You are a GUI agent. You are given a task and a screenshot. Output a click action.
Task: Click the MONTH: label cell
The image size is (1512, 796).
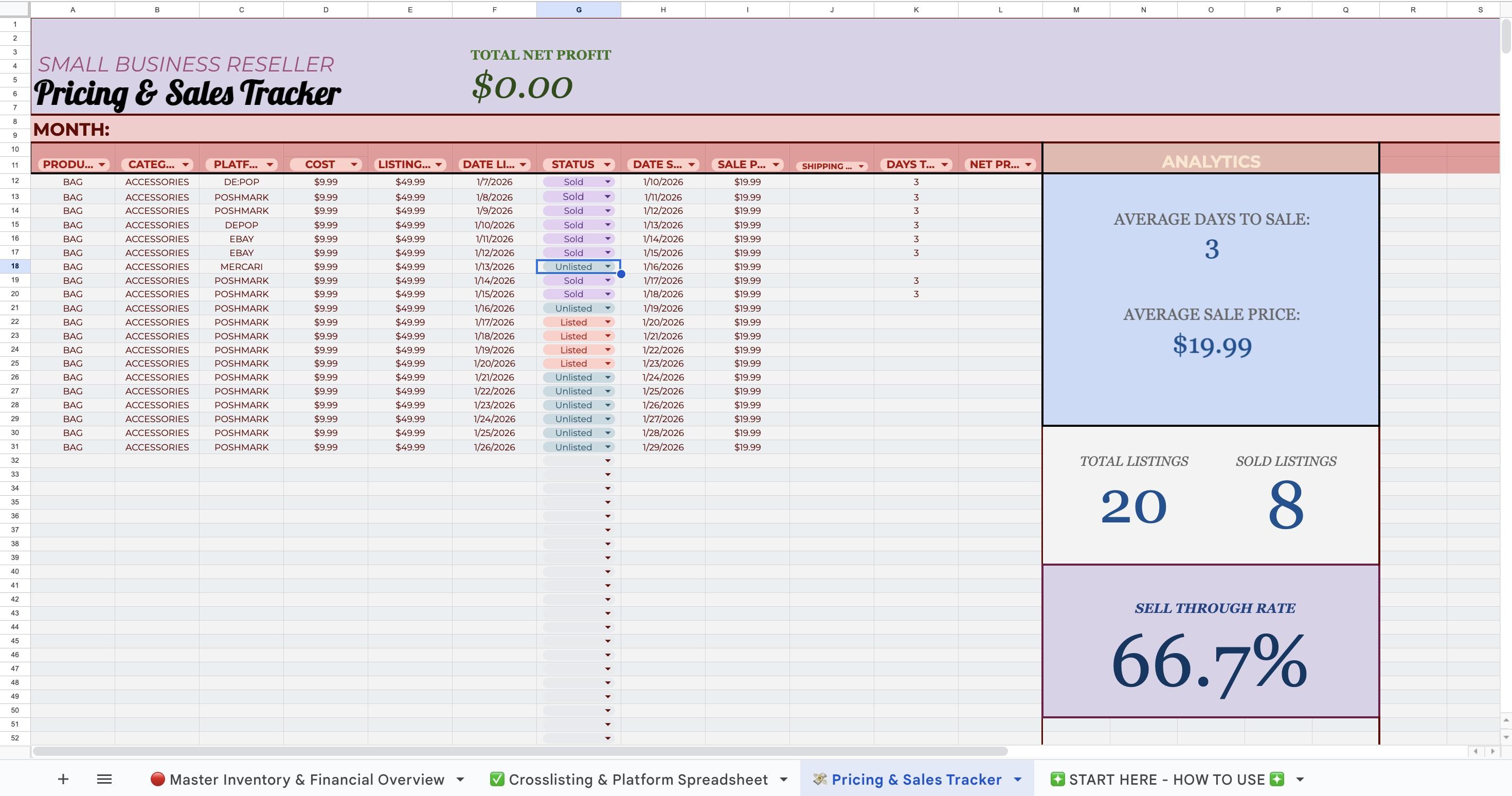(x=71, y=129)
